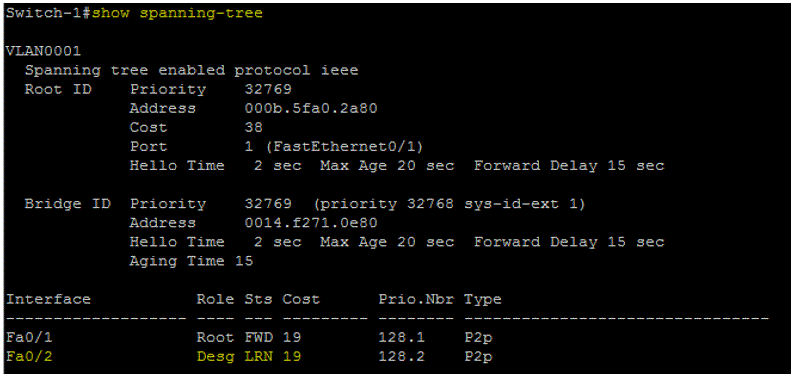Click the Role column header
The image size is (795, 378).
(x=215, y=299)
